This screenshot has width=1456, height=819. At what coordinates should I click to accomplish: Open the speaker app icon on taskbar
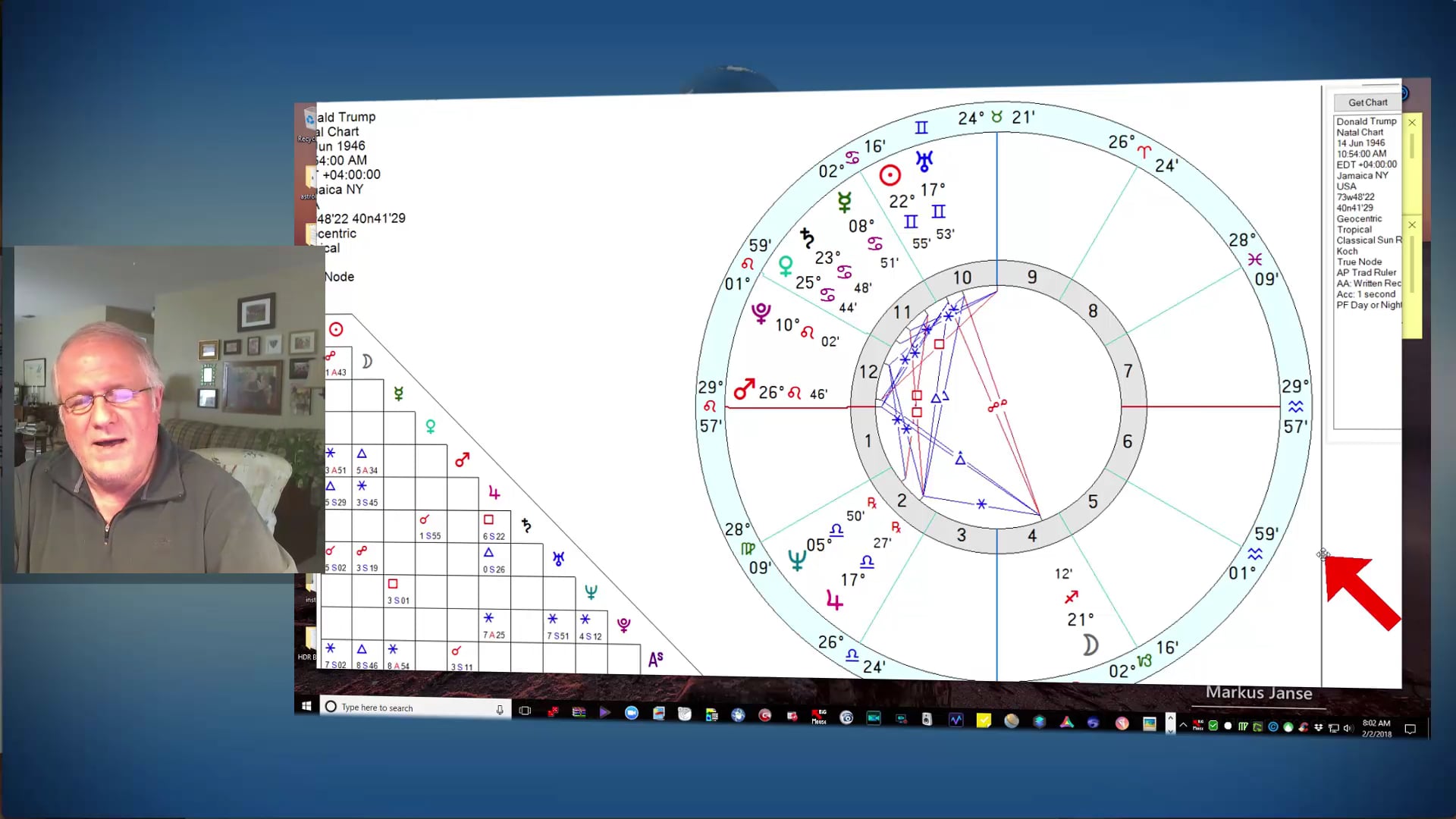coord(927,719)
